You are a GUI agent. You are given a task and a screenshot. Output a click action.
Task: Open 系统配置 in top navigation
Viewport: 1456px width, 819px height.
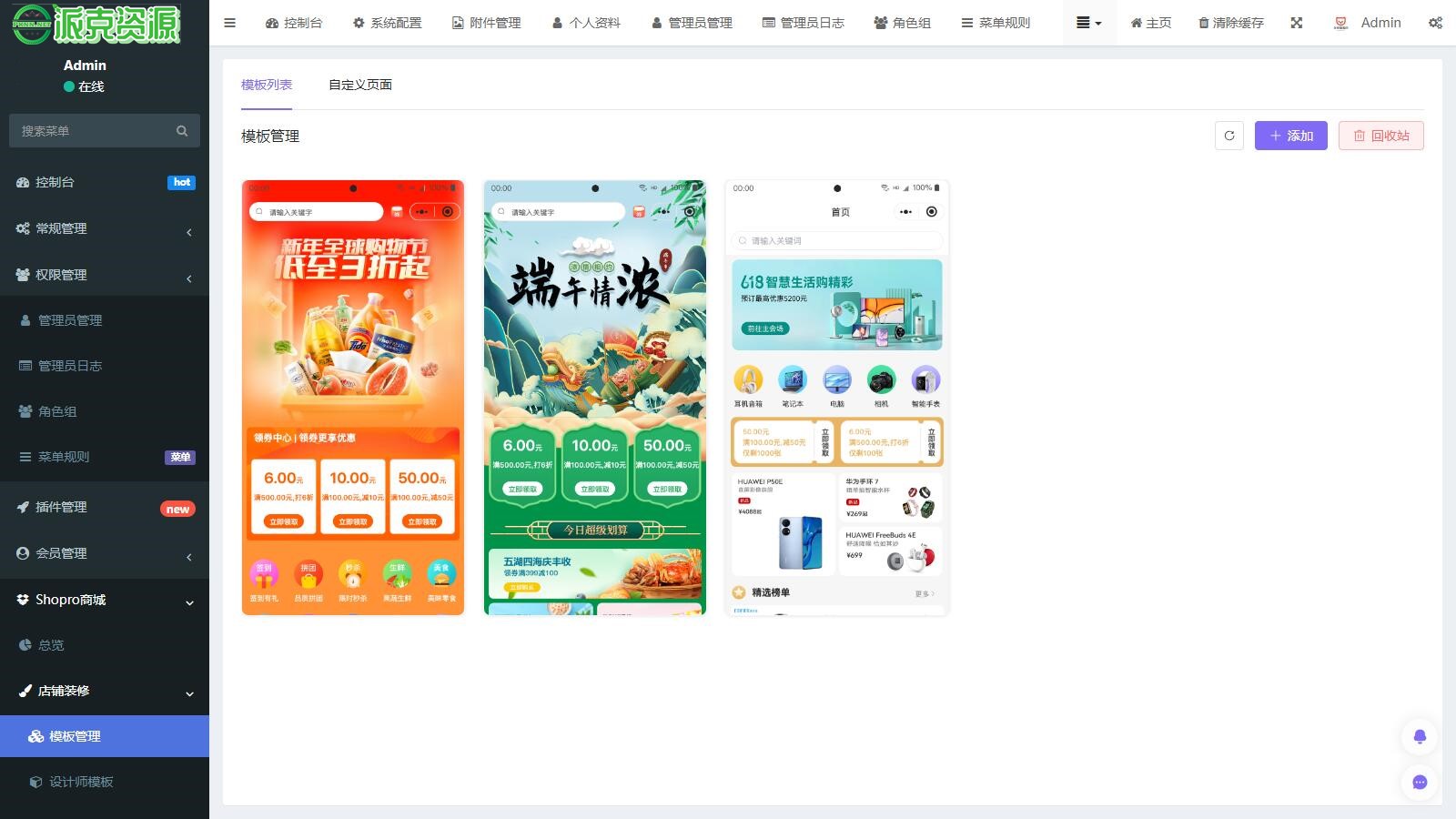coord(387,23)
